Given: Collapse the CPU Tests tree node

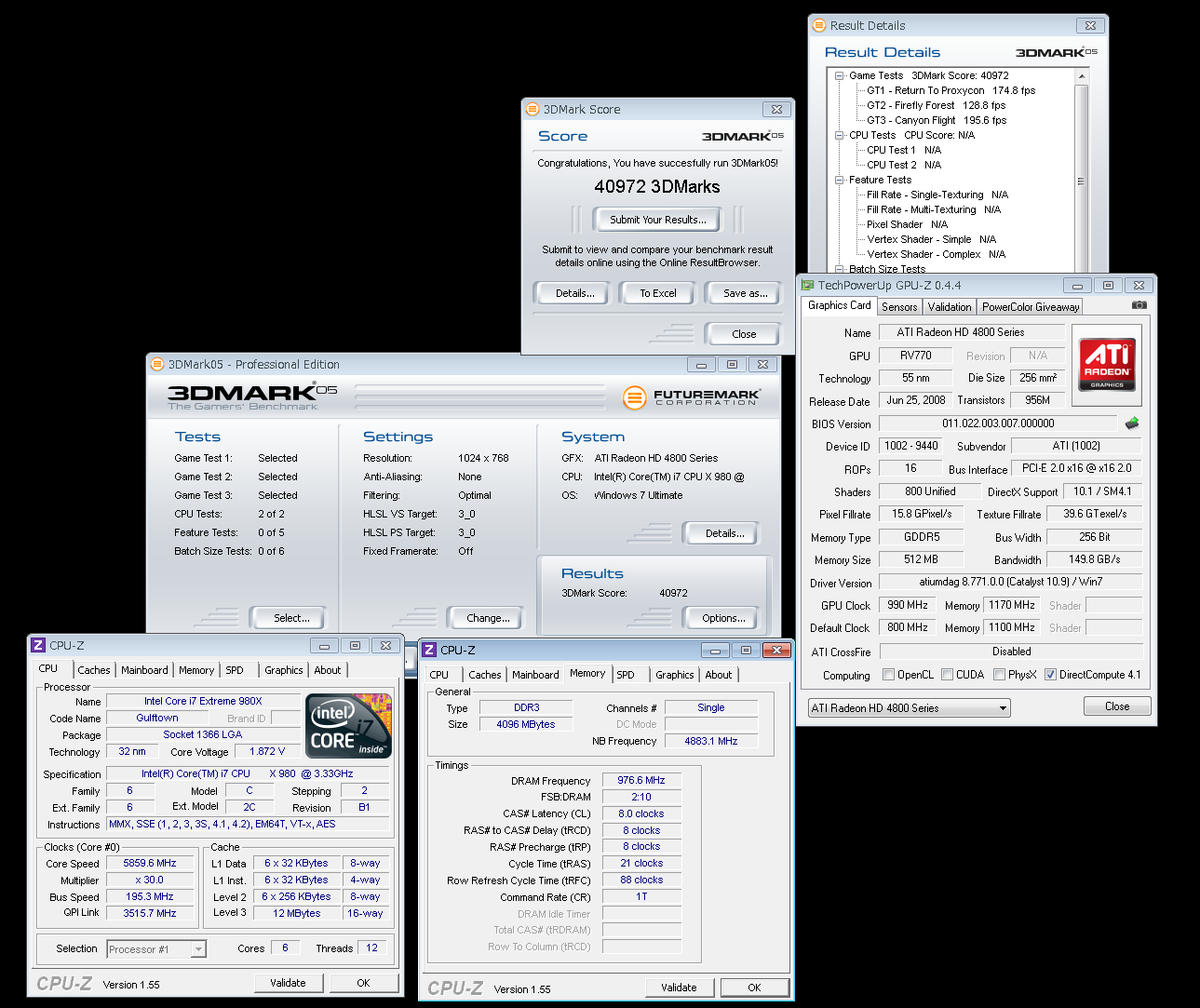Looking at the screenshot, I should click(839, 135).
